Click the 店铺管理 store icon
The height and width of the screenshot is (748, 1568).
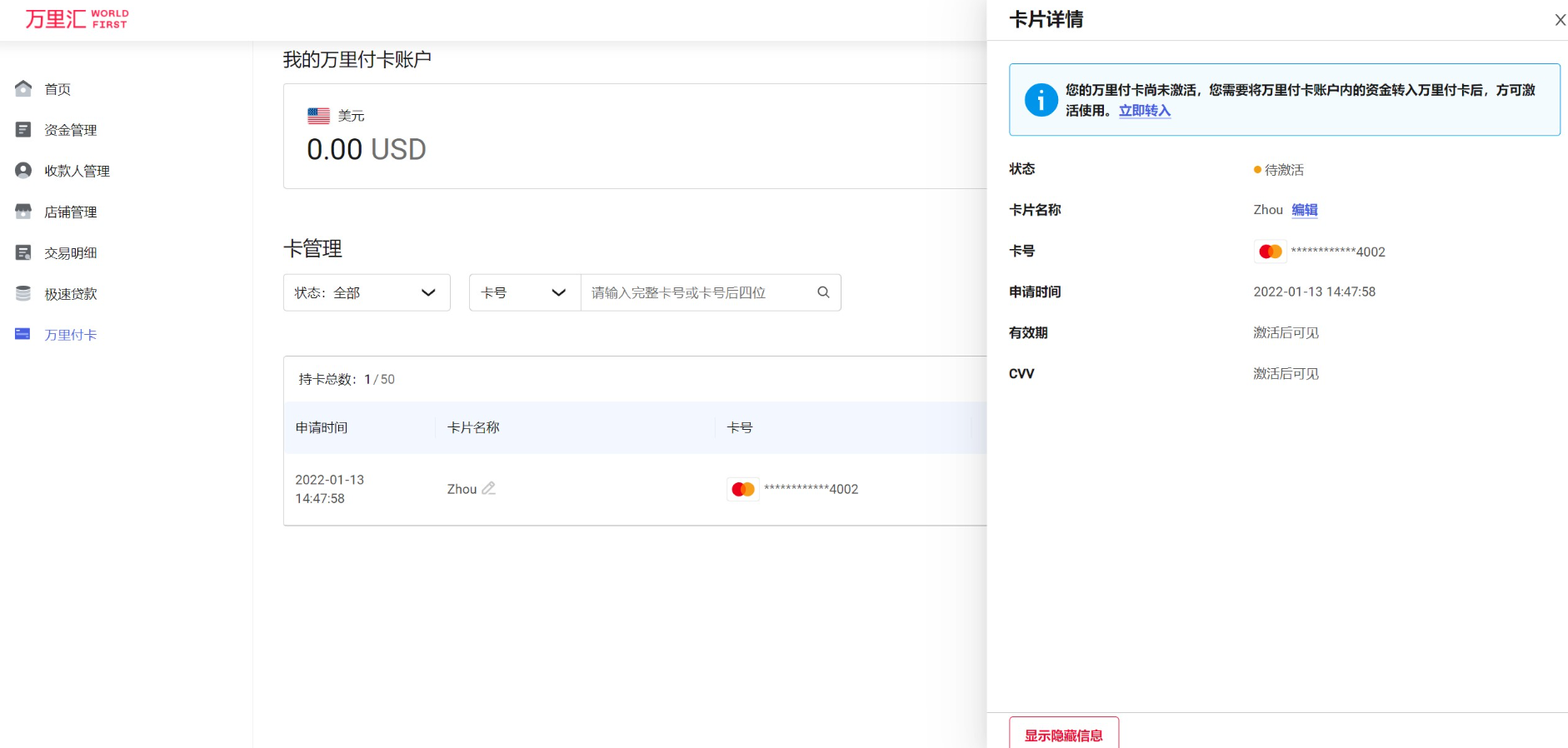[23, 212]
